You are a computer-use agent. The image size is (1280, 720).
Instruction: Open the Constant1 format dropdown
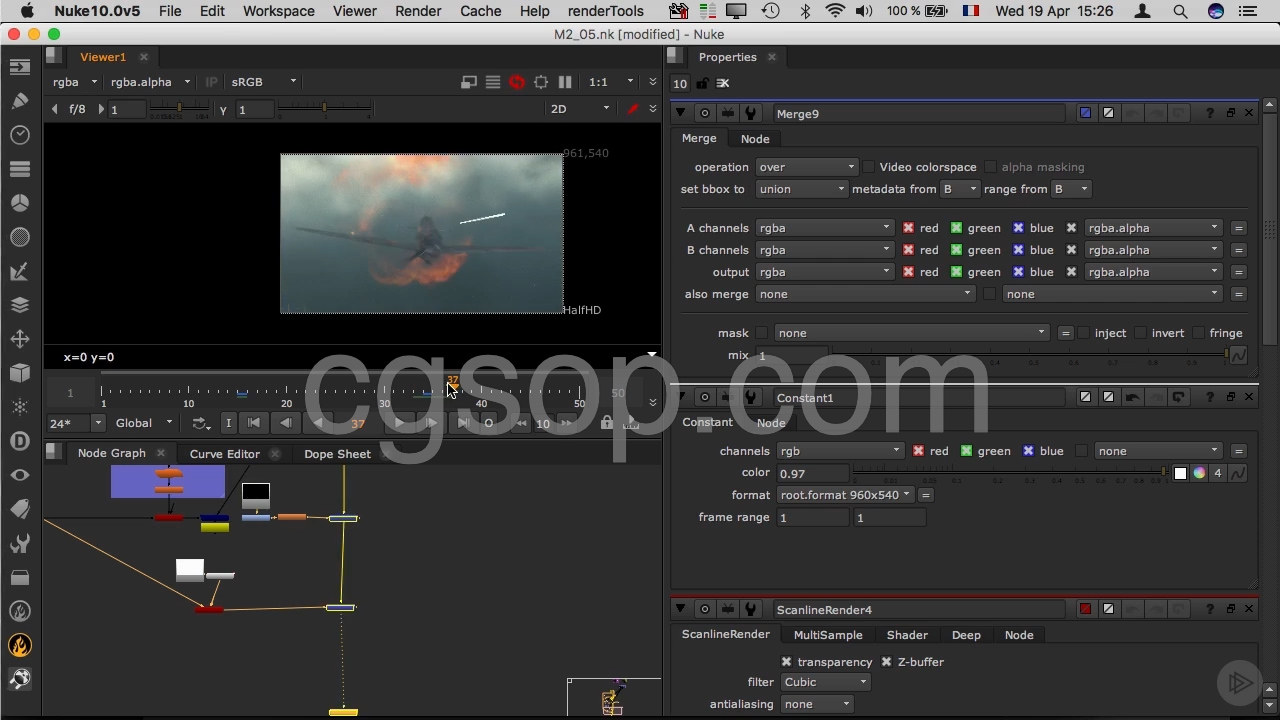click(x=845, y=495)
